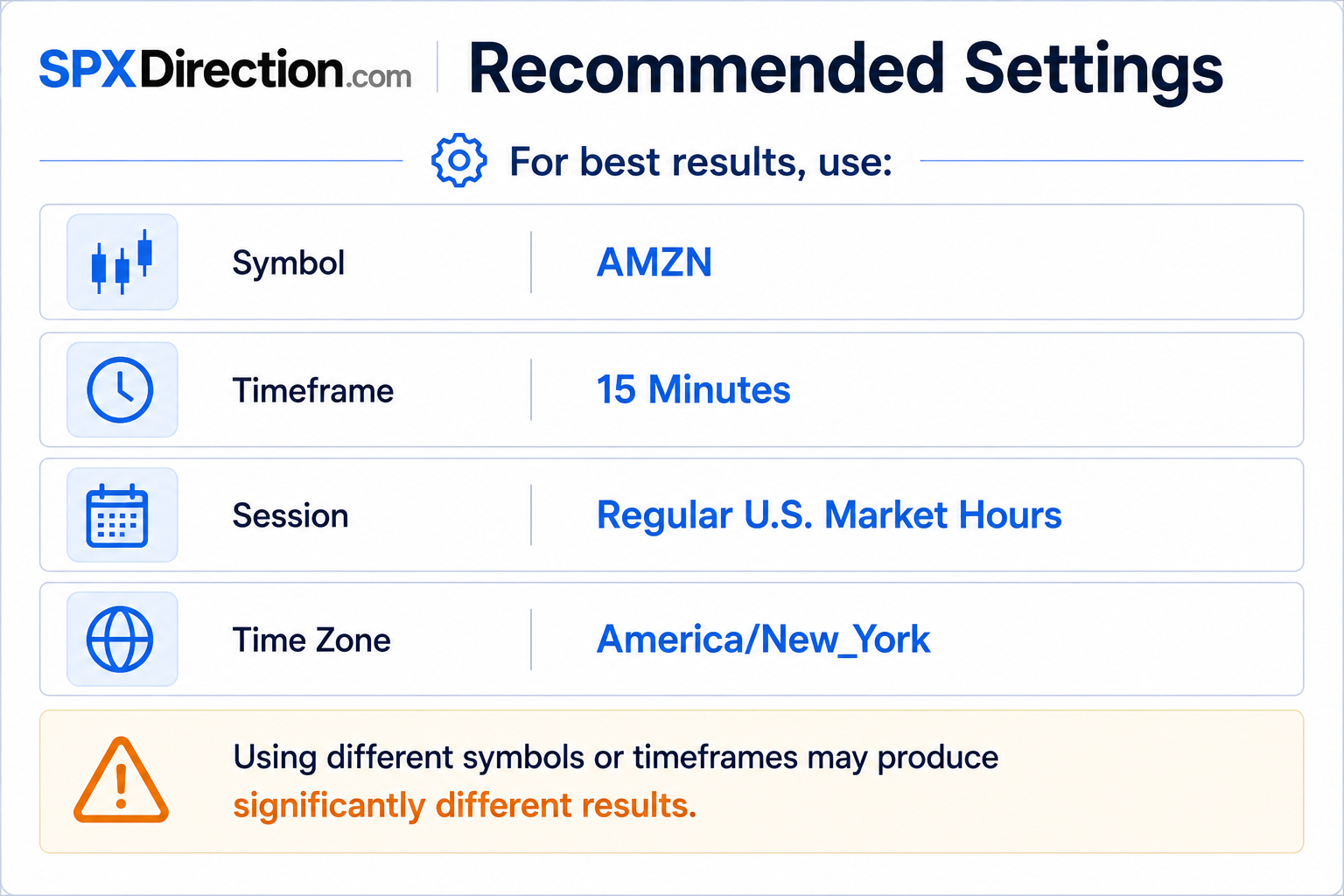Image resolution: width=1344 pixels, height=896 pixels.
Task: Open the SPXDirection.com logo
Action: tap(226, 70)
